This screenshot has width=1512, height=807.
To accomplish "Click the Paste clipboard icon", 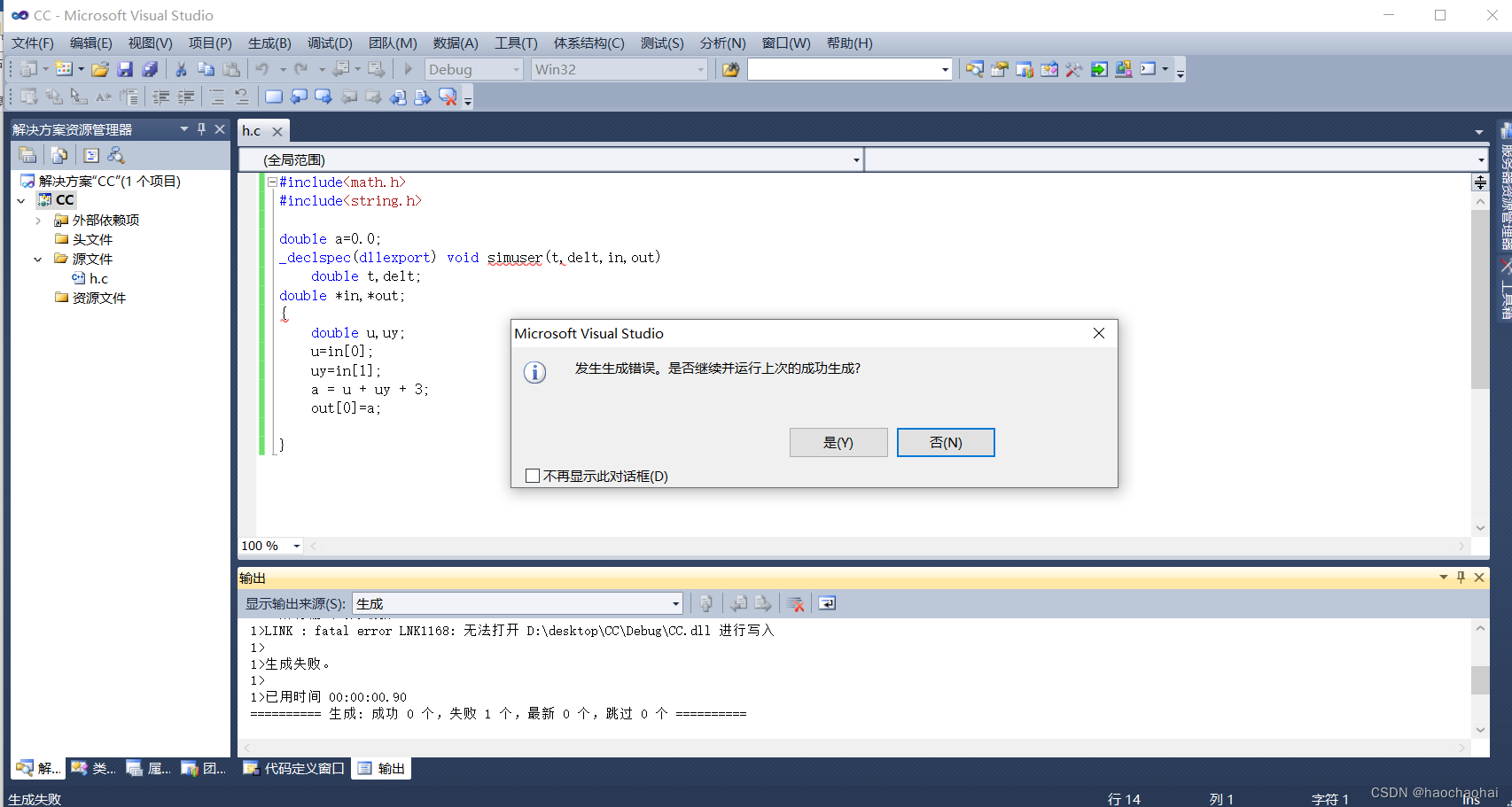I will [x=231, y=69].
